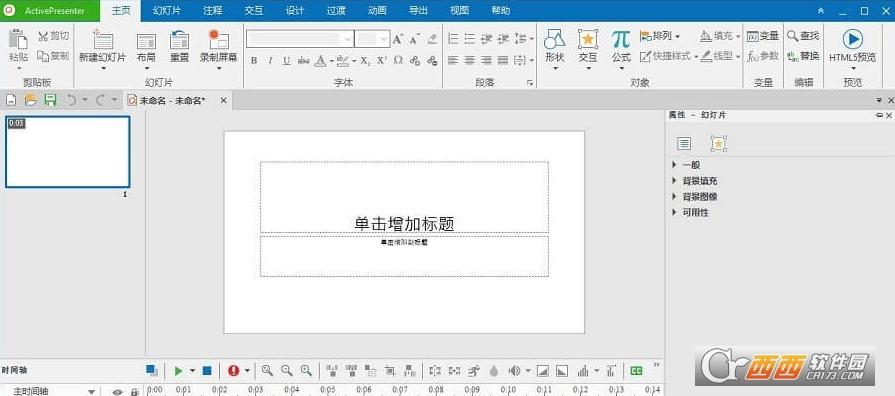Open the Layout (布局) button
Screen dimensions: 895x396
coord(146,47)
